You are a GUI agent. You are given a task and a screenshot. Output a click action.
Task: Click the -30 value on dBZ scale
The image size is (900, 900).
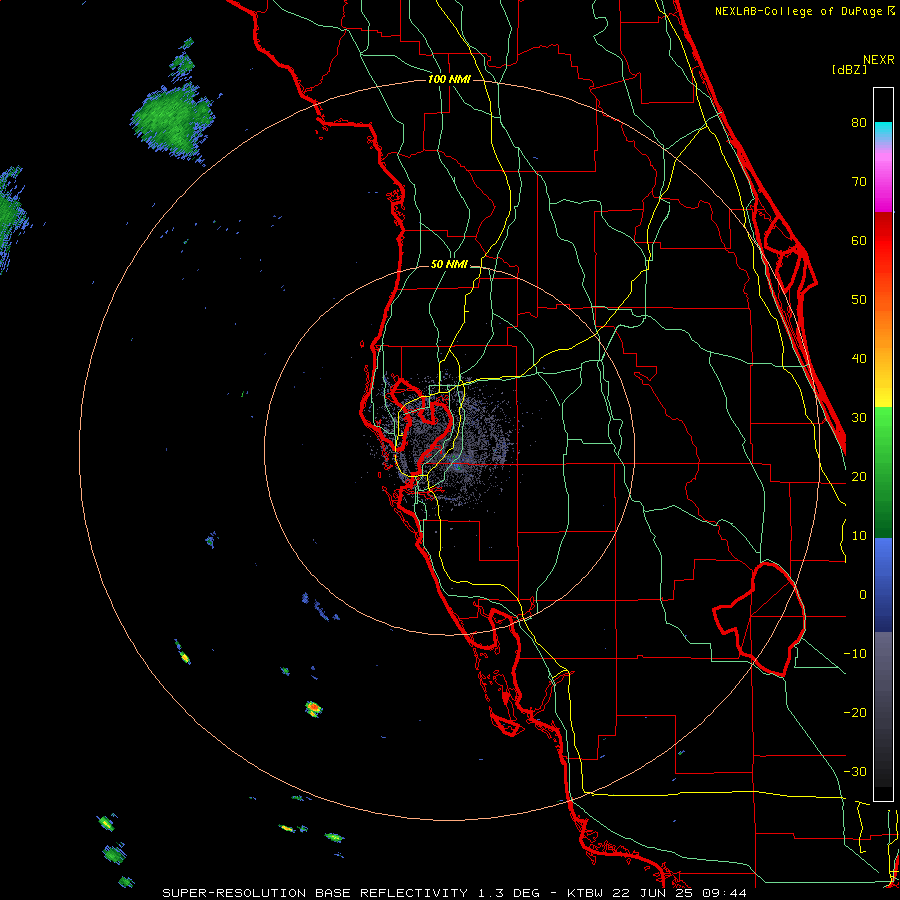click(x=855, y=771)
